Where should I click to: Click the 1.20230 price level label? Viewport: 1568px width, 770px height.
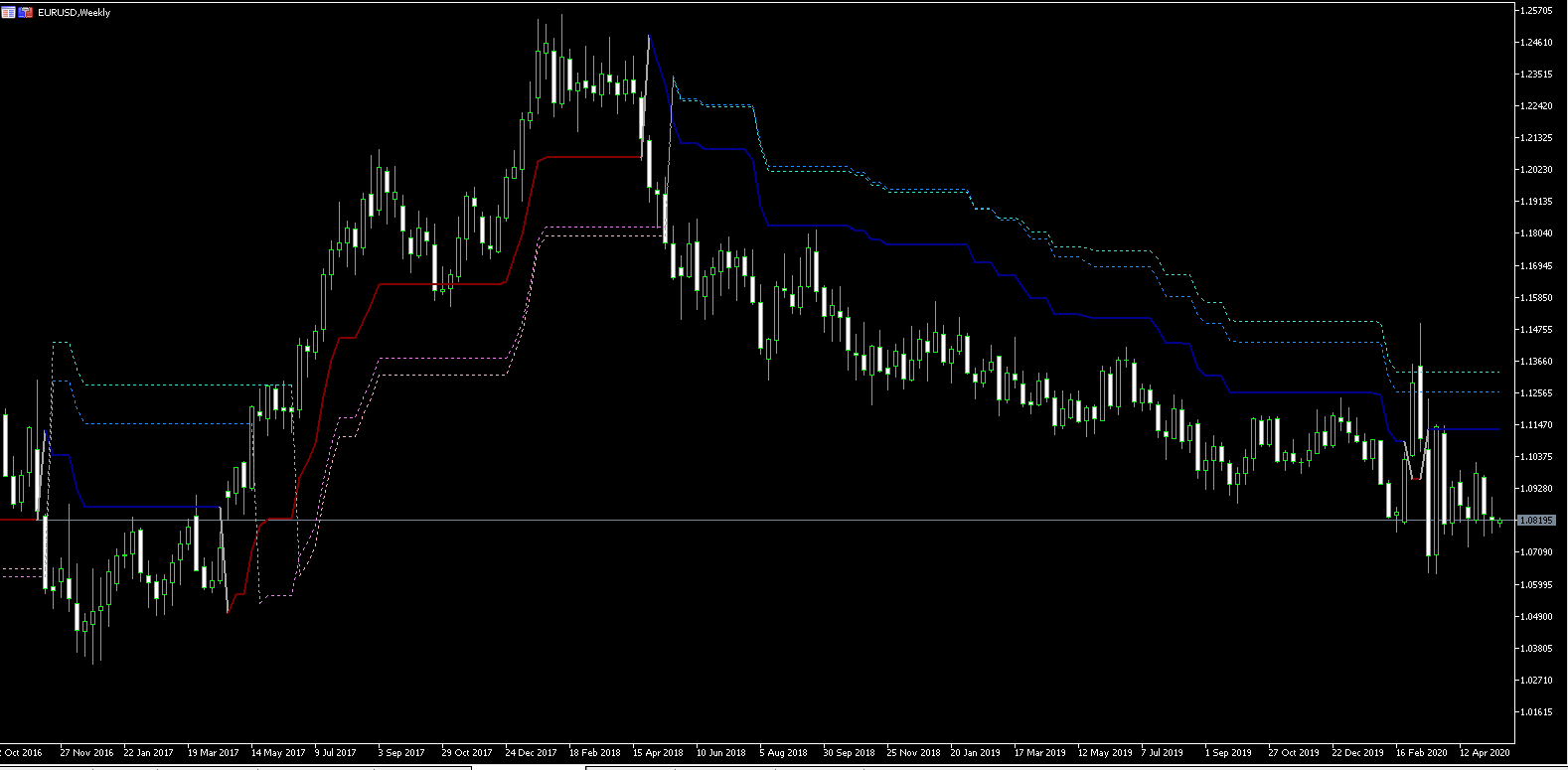[x=1536, y=170]
